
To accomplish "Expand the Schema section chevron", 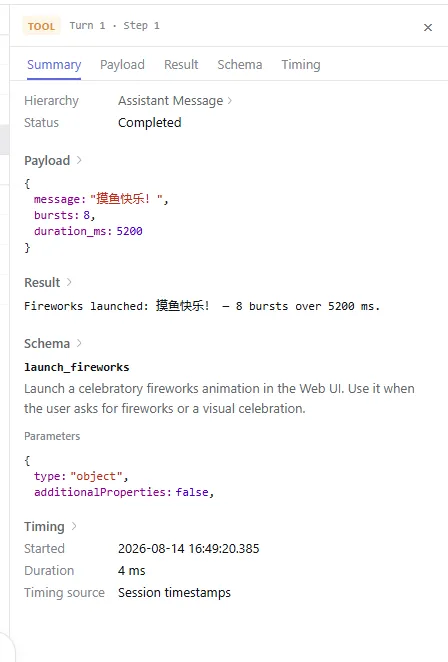I will (x=79, y=343).
